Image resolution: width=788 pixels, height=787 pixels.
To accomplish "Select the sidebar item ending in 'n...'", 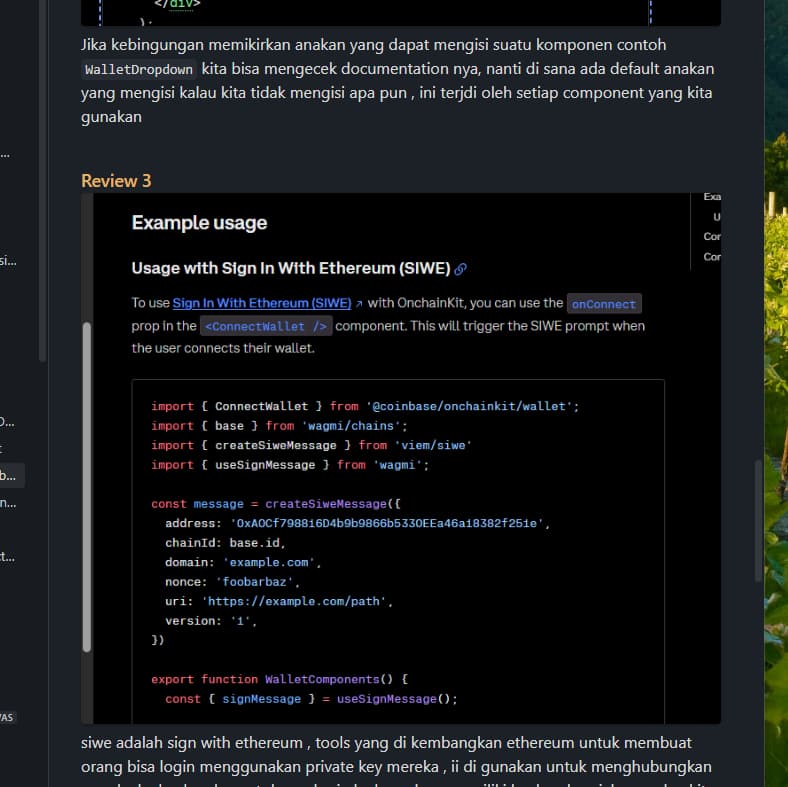I will click(8, 502).
